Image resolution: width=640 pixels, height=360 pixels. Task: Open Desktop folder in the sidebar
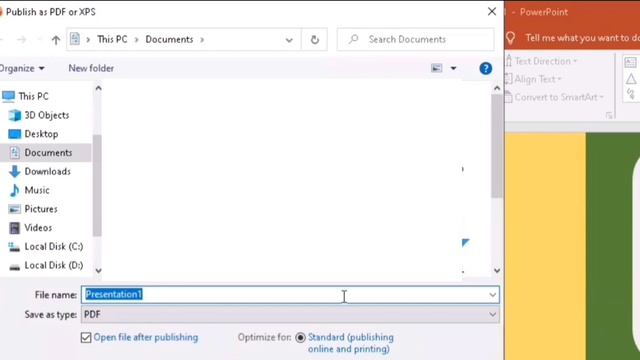41,134
